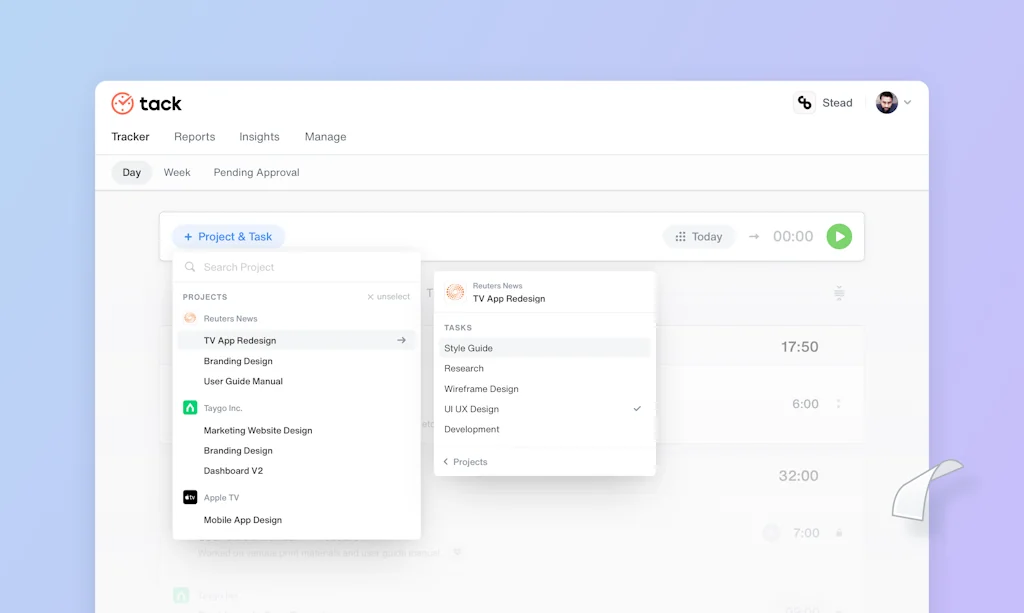The width and height of the screenshot is (1024, 613).
Task: Start the timer with green play button
Action: (839, 236)
